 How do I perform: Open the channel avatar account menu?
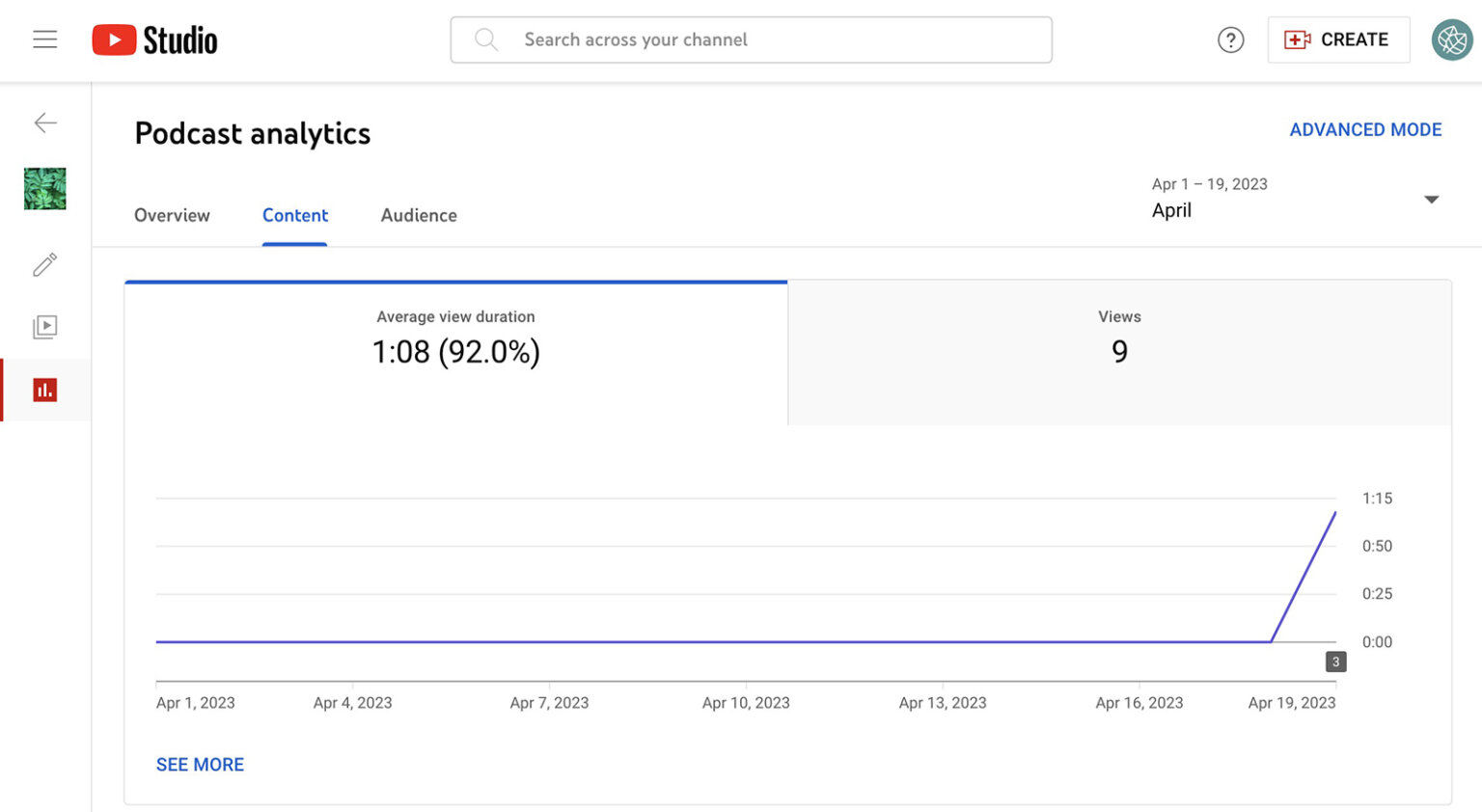1451,40
